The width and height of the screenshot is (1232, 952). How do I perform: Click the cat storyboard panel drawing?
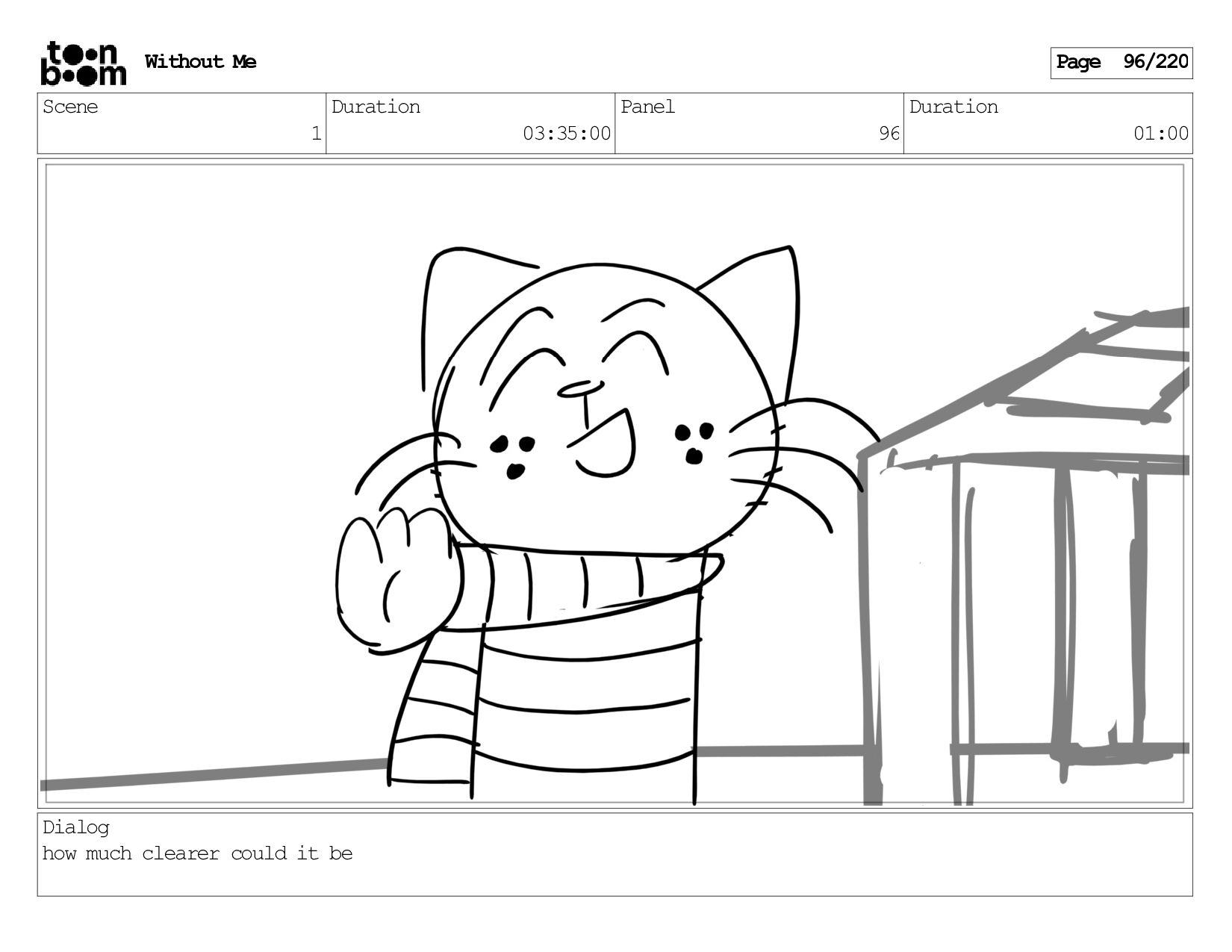click(x=615, y=484)
